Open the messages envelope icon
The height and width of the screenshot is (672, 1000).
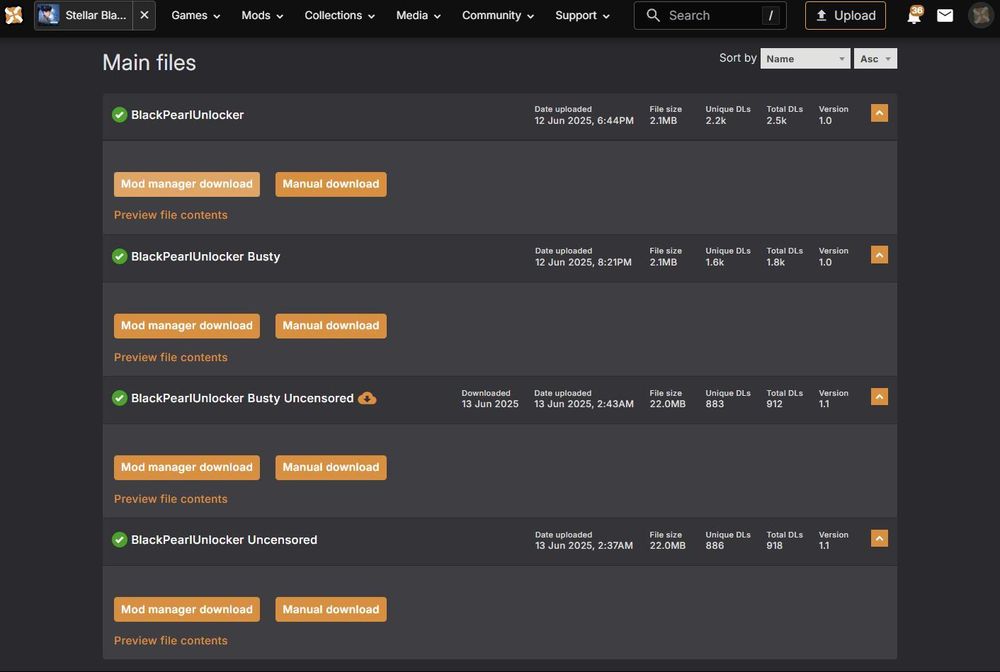point(945,16)
